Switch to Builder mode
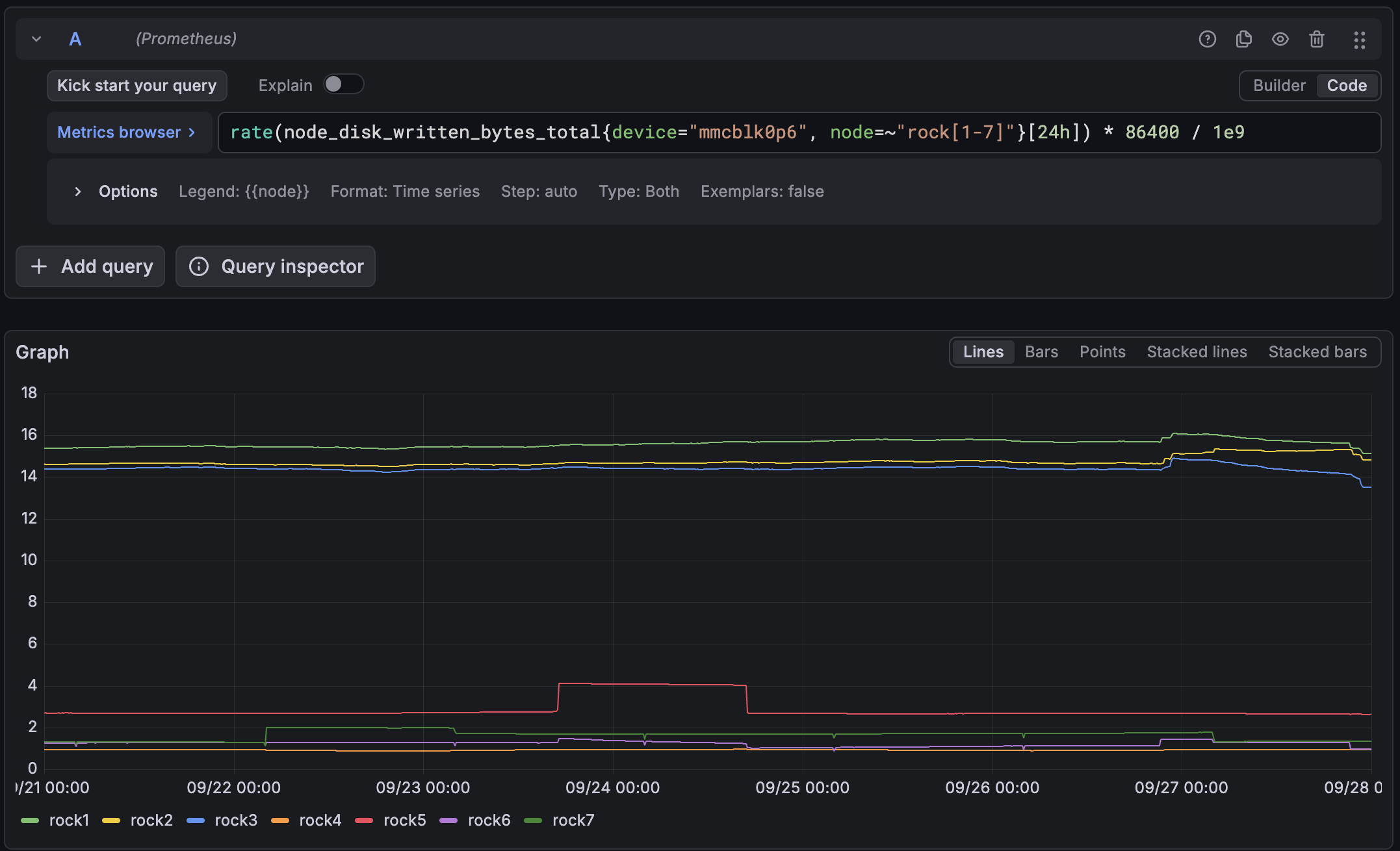This screenshot has height=851, width=1400. tap(1278, 86)
